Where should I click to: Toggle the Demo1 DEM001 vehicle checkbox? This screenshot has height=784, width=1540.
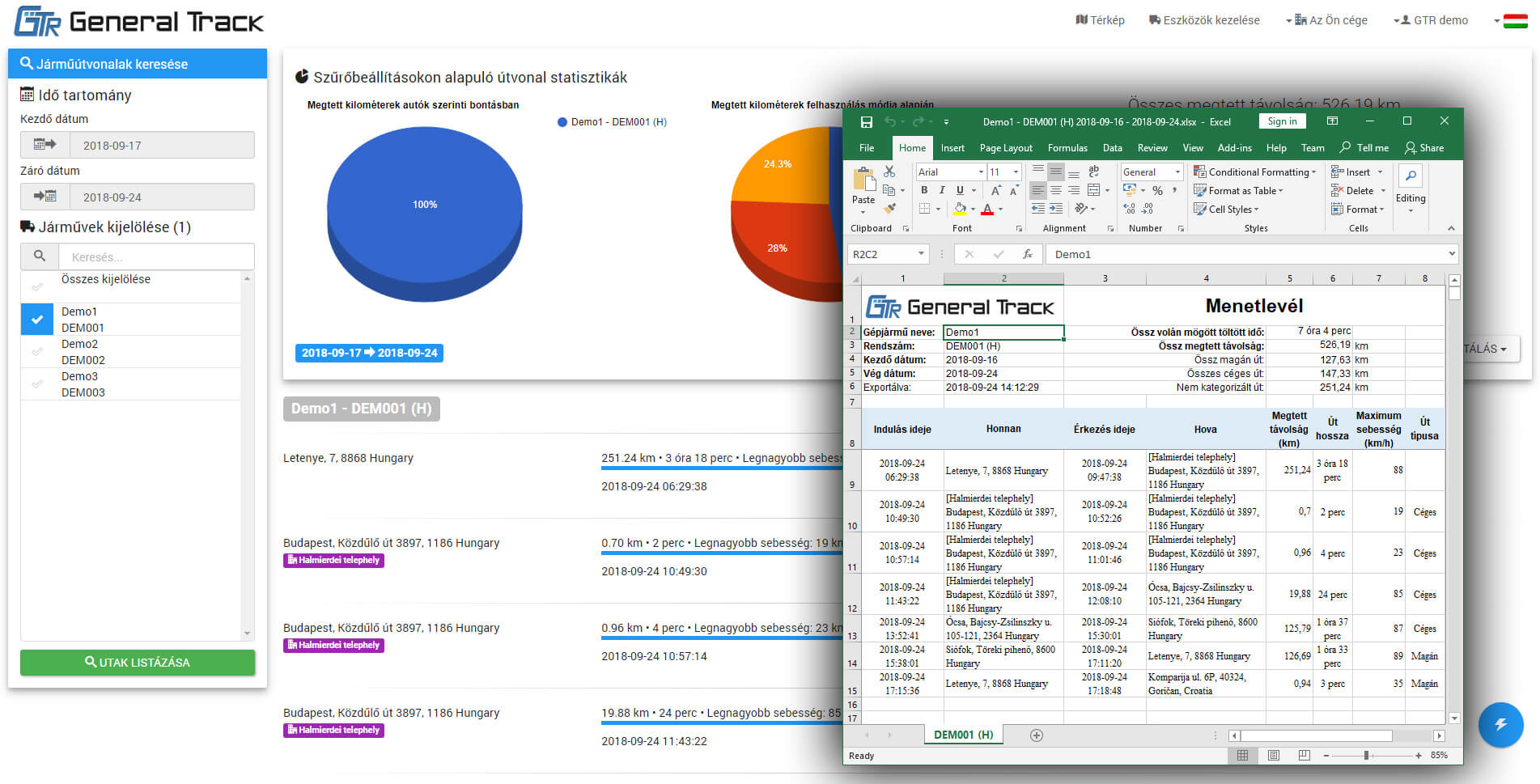[x=37, y=320]
